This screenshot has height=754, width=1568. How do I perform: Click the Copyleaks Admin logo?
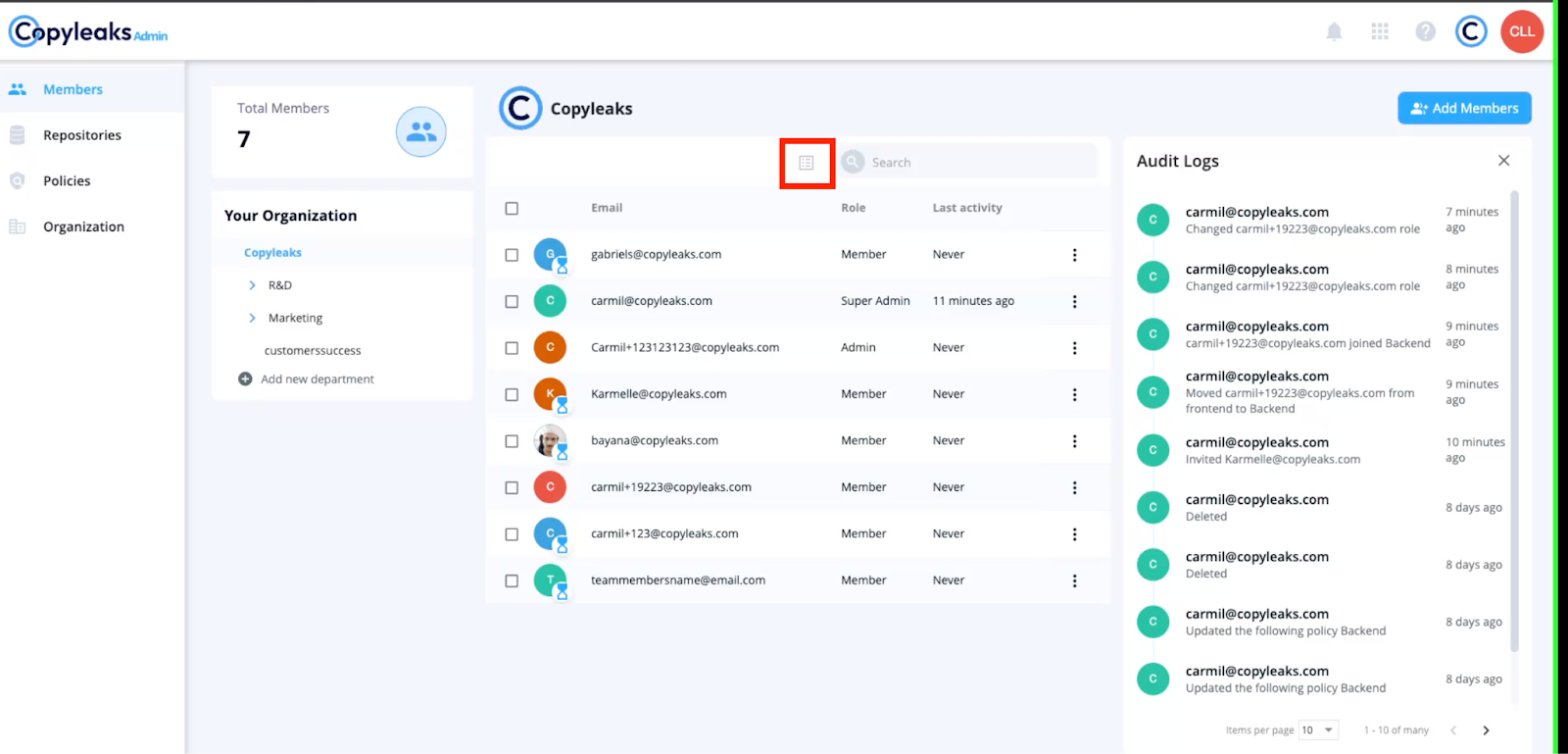pos(88,32)
